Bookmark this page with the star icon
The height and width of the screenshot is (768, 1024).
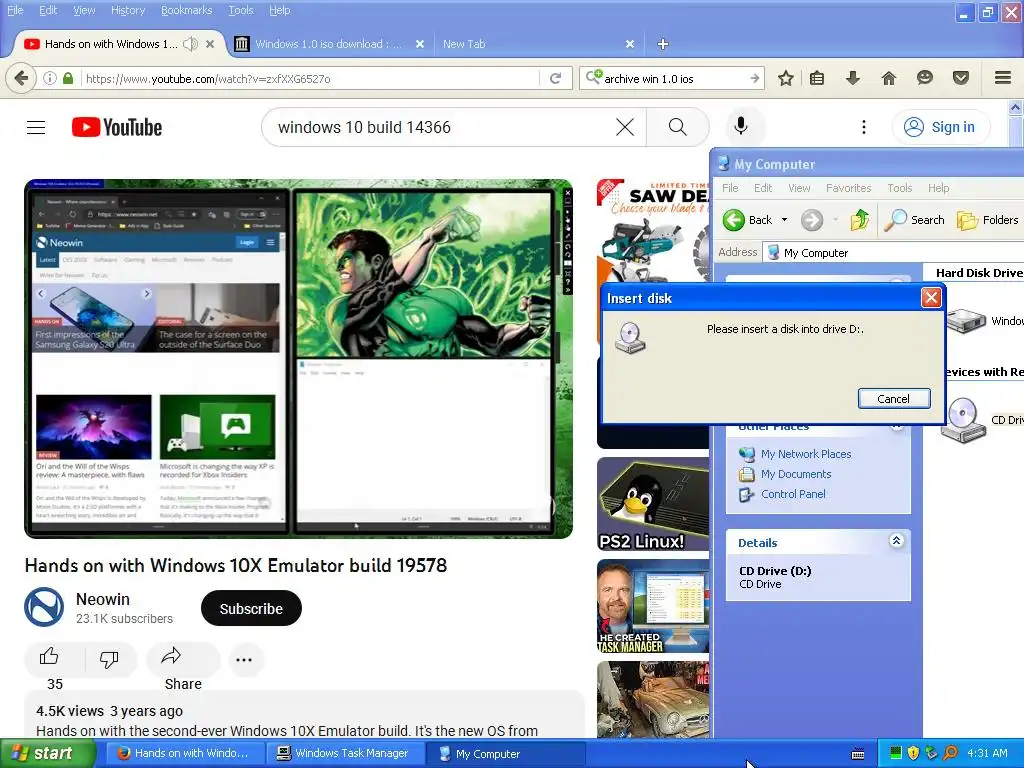pyautogui.click(x=786, y=78)
